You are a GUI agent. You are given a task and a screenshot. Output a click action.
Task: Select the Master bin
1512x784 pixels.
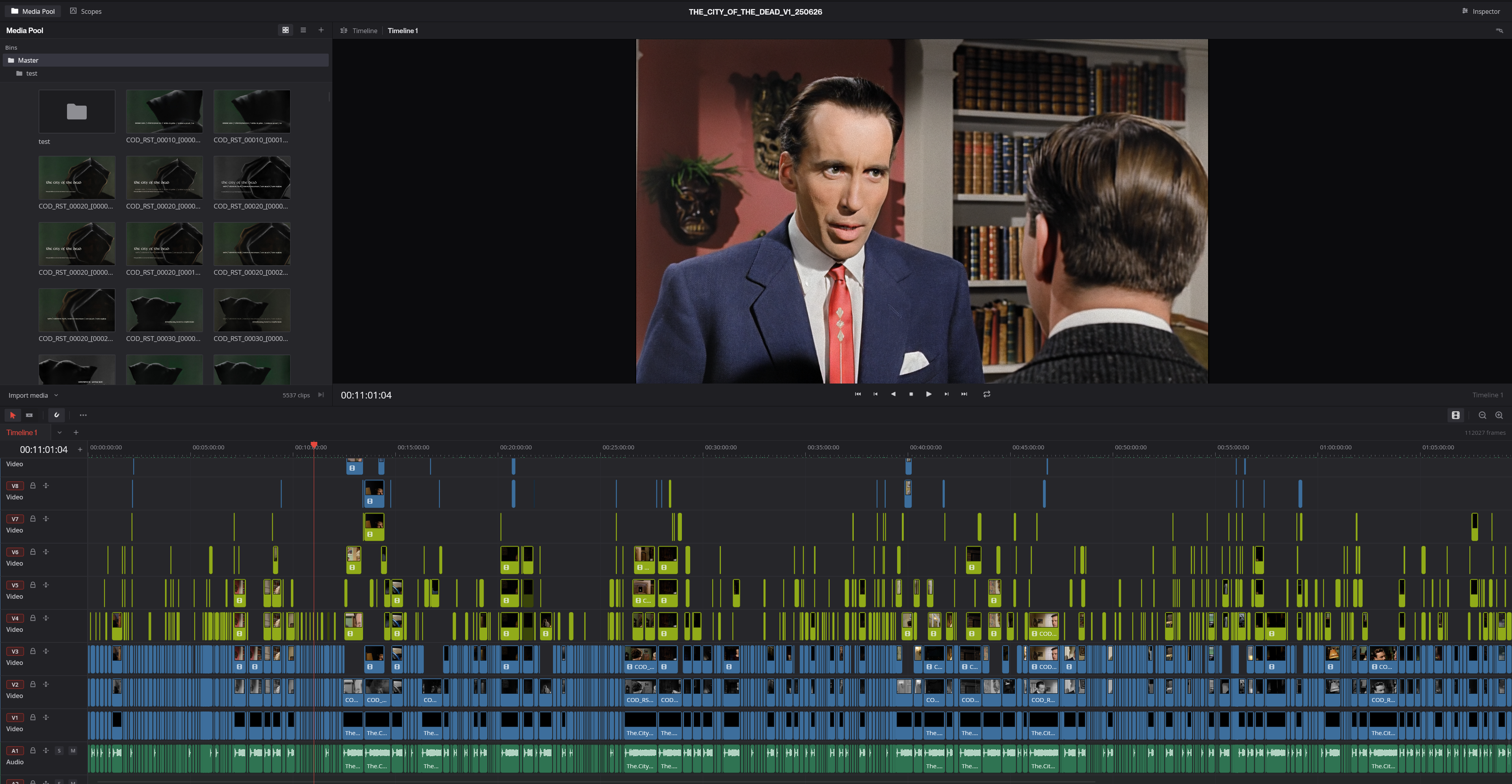pyautogui.click(x=166, y=60)
